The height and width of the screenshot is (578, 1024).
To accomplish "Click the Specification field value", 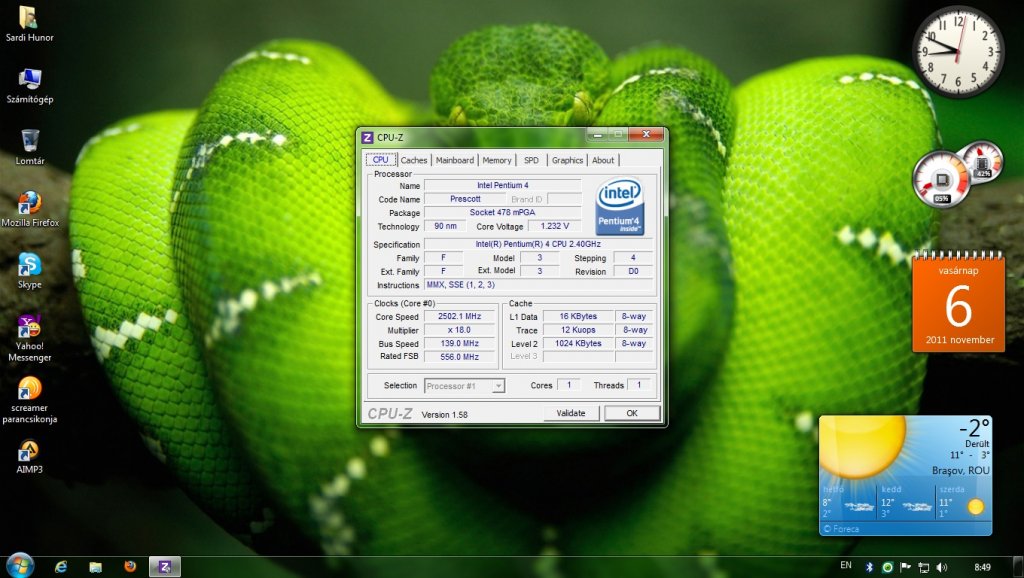I will 538,244.
